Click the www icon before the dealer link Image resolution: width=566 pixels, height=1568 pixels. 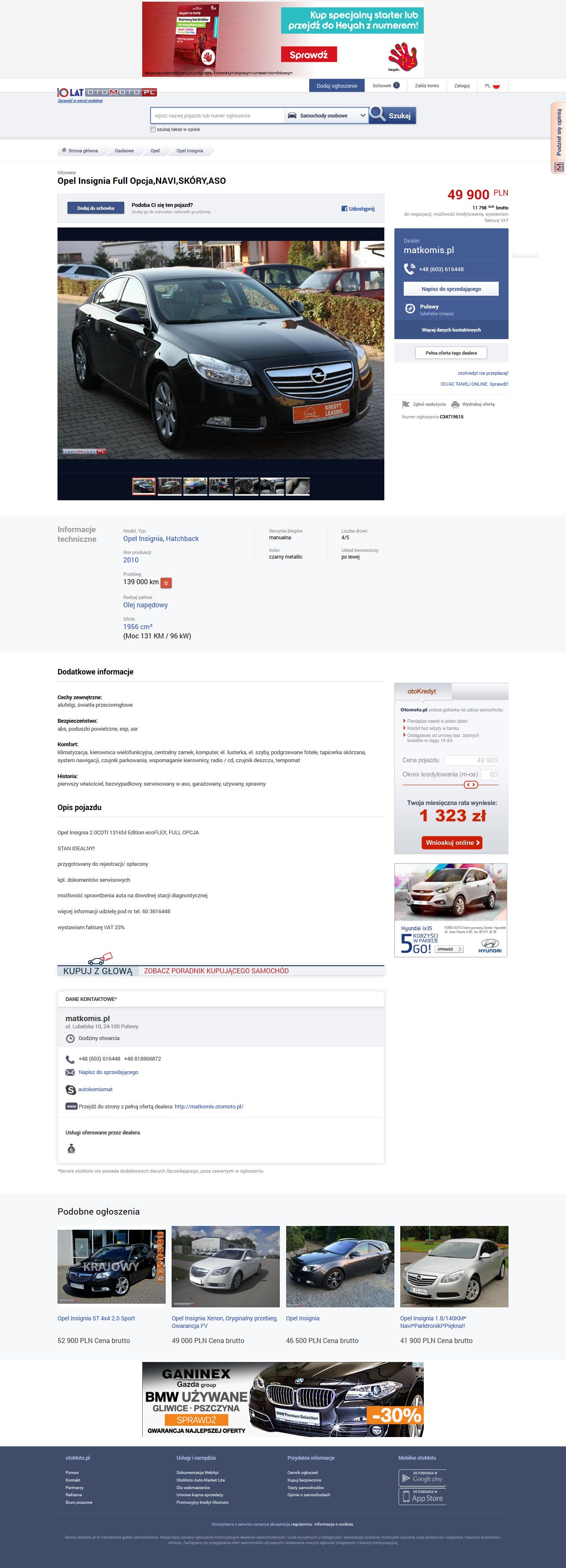pyautogui.click(x=71, y=1107)
